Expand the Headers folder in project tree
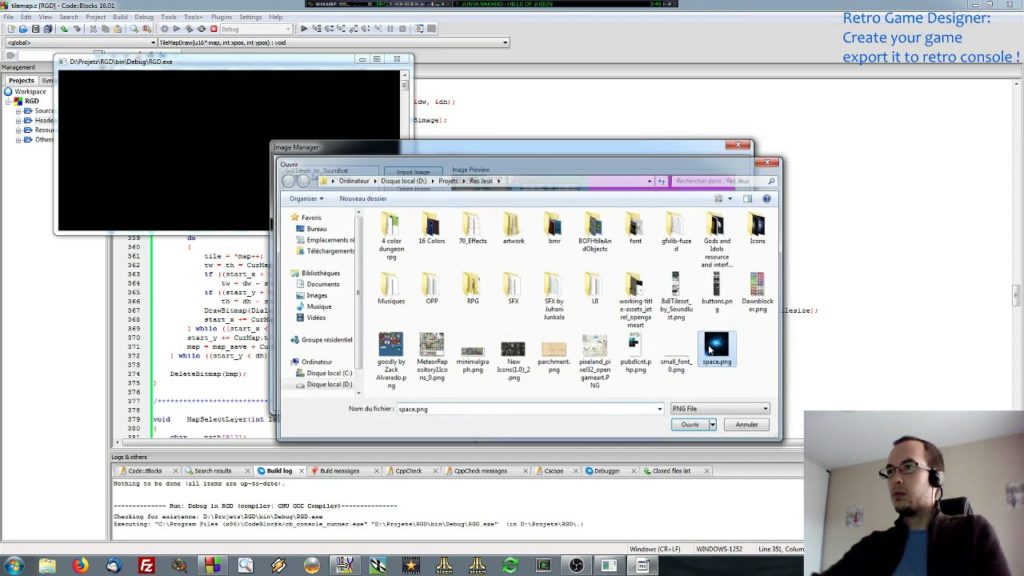Image resolution: width=1024 pixels, height=576 pixels. 18,121
